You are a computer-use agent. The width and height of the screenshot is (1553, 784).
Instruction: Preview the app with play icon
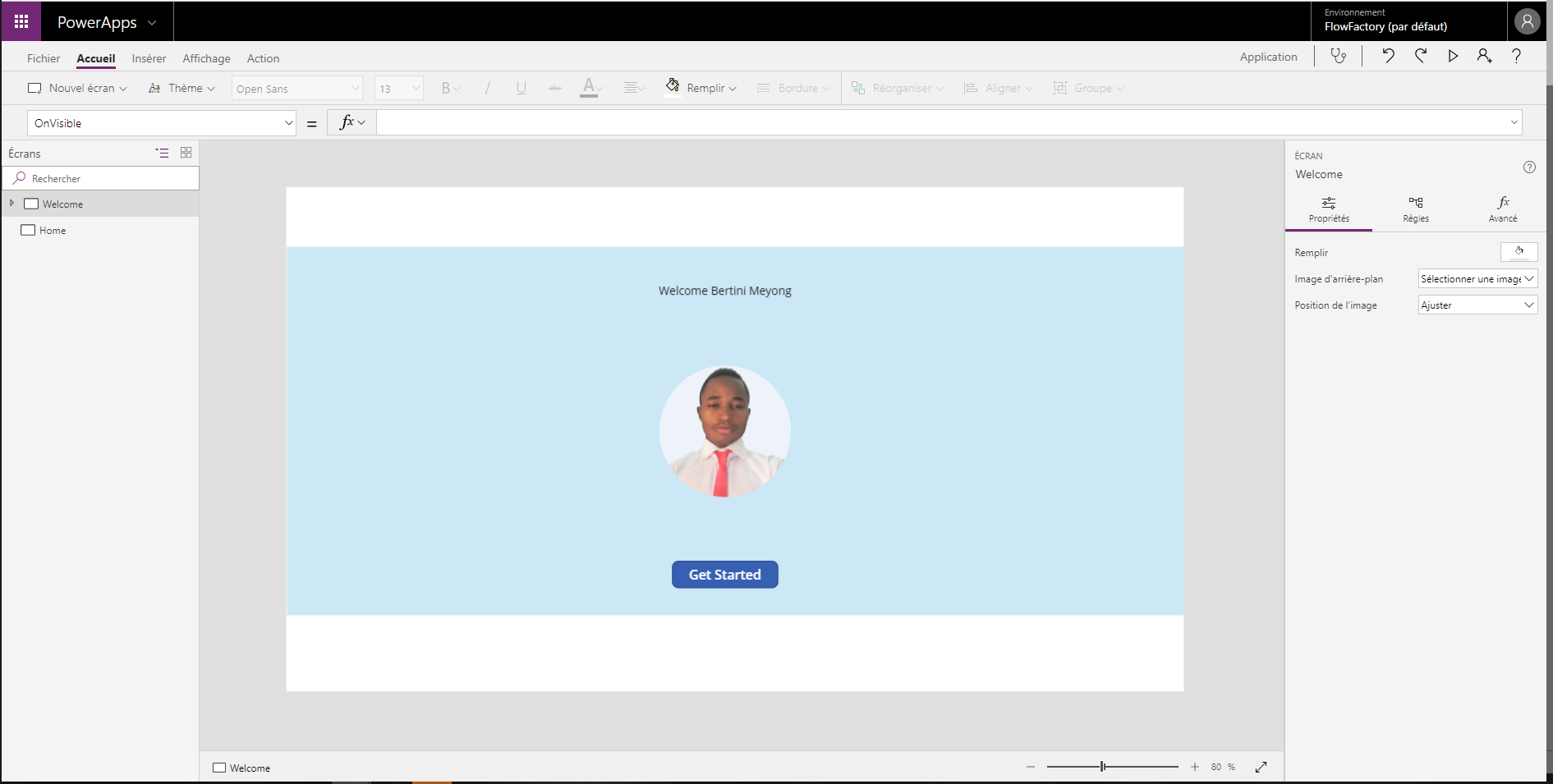coord(1453,56)
